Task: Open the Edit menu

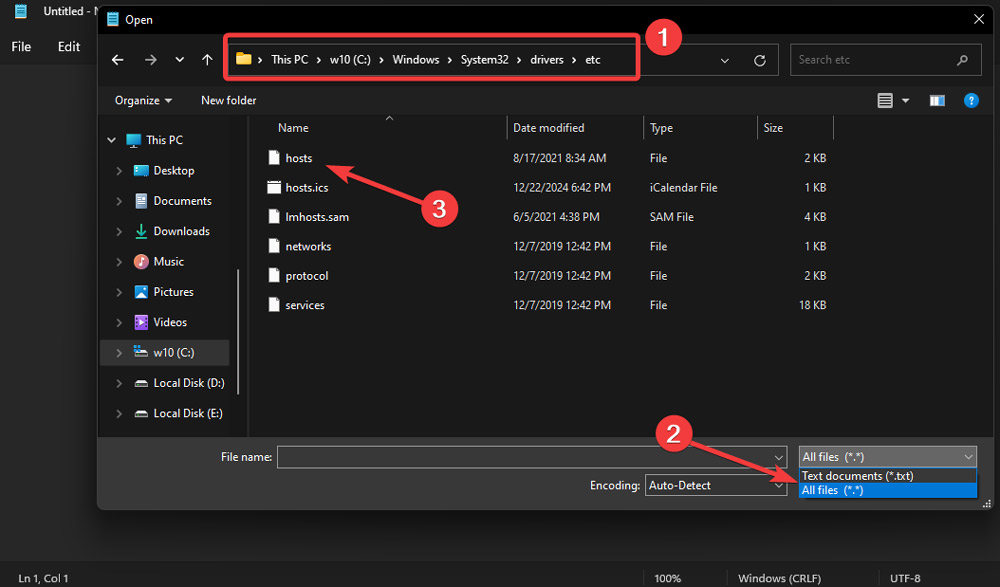Action: click(x=67, y=46)
